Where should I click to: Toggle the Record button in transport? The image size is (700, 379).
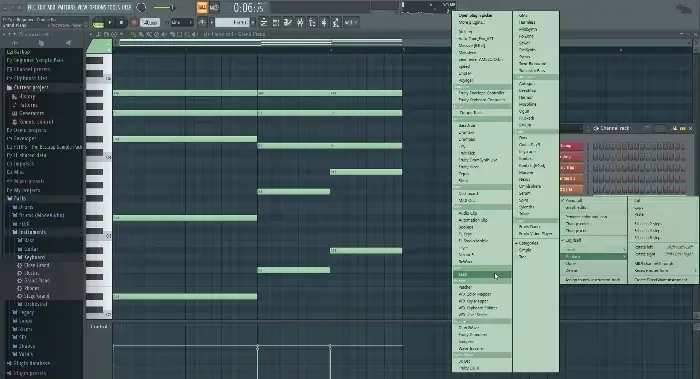pyautogui.click(x=133, y=22)
